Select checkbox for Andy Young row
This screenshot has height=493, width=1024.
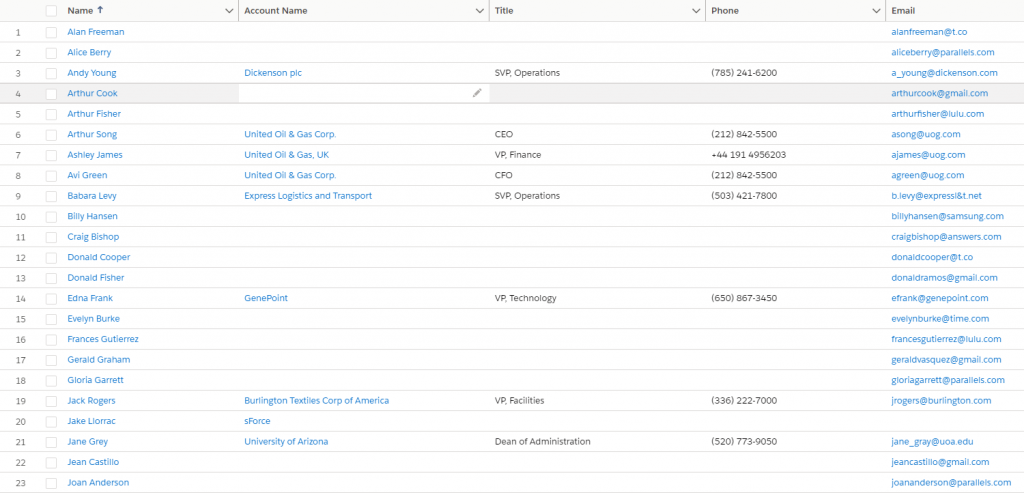51,73
